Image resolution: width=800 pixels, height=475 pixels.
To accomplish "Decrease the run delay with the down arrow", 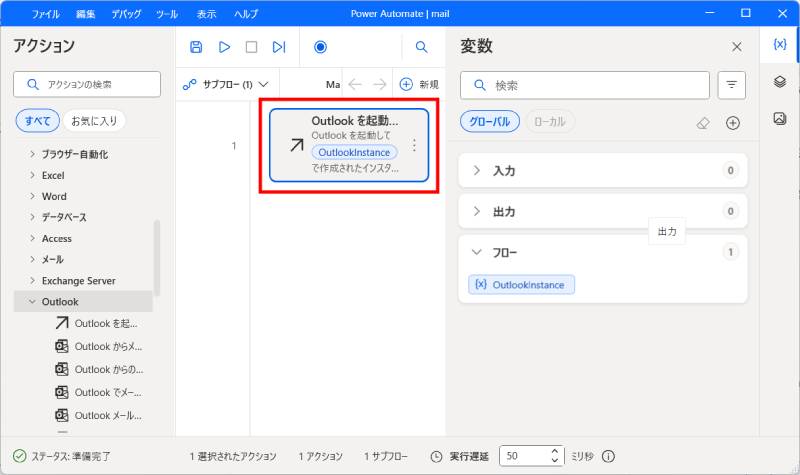I will 555,461.
